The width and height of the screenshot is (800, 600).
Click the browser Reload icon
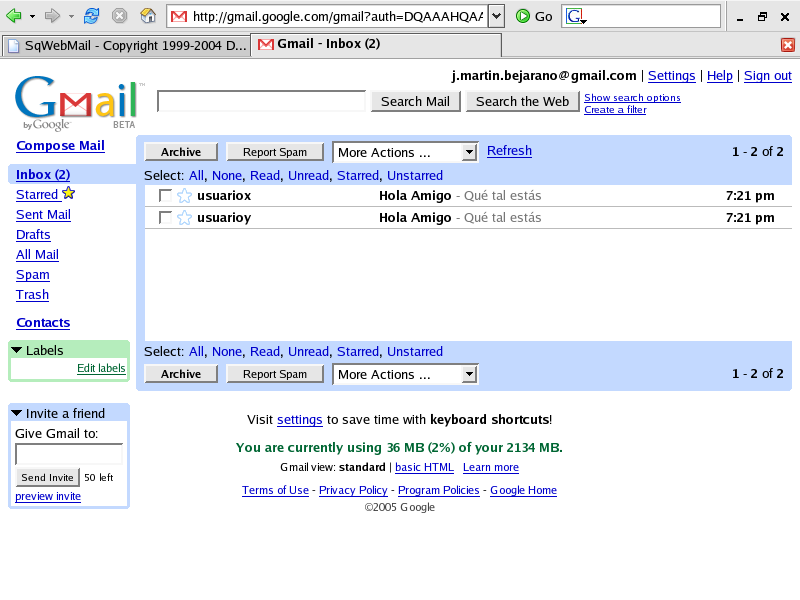[x=92, y=16]
